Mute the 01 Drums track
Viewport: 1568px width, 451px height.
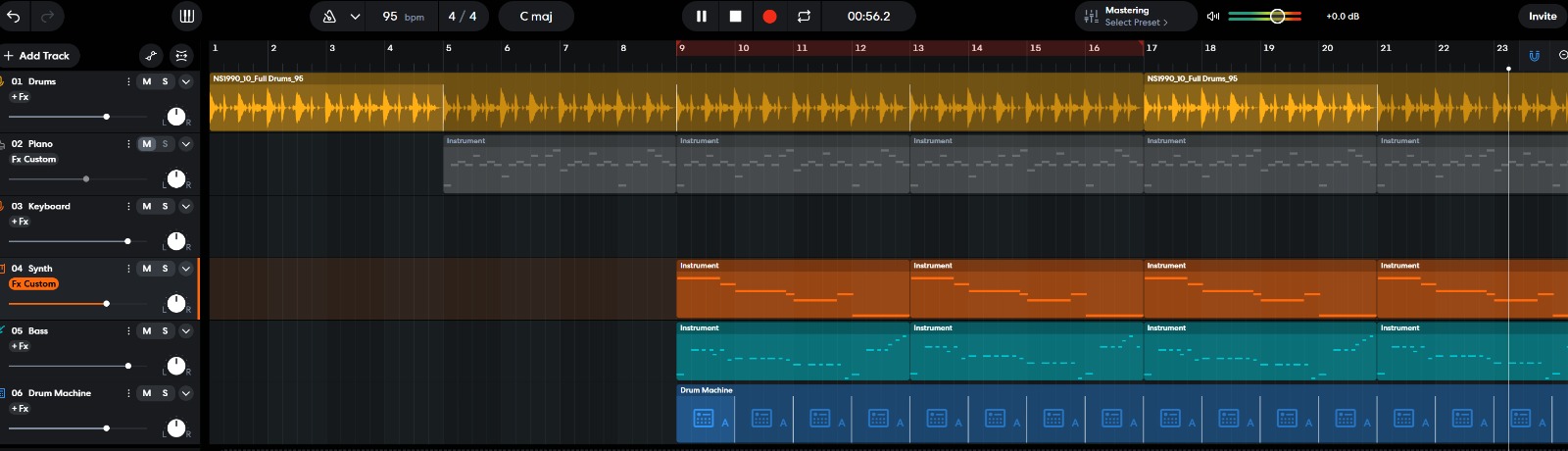pos(147,82)
